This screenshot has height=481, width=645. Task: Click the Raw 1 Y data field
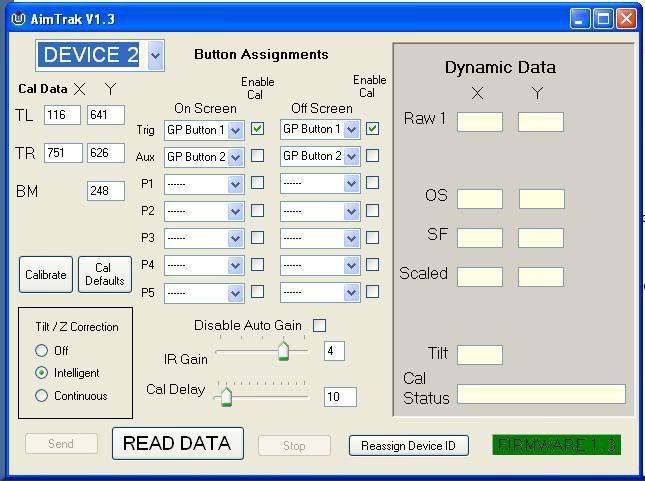coord(541,122)
